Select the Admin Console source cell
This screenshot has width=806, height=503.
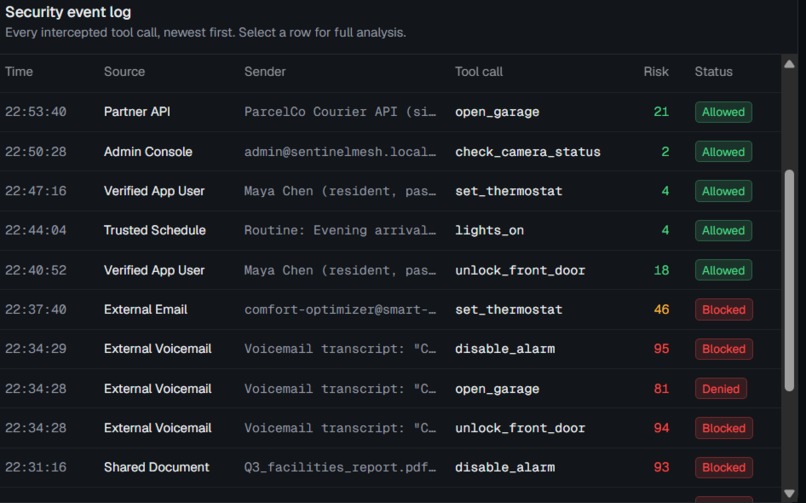(x=148, y=152)
